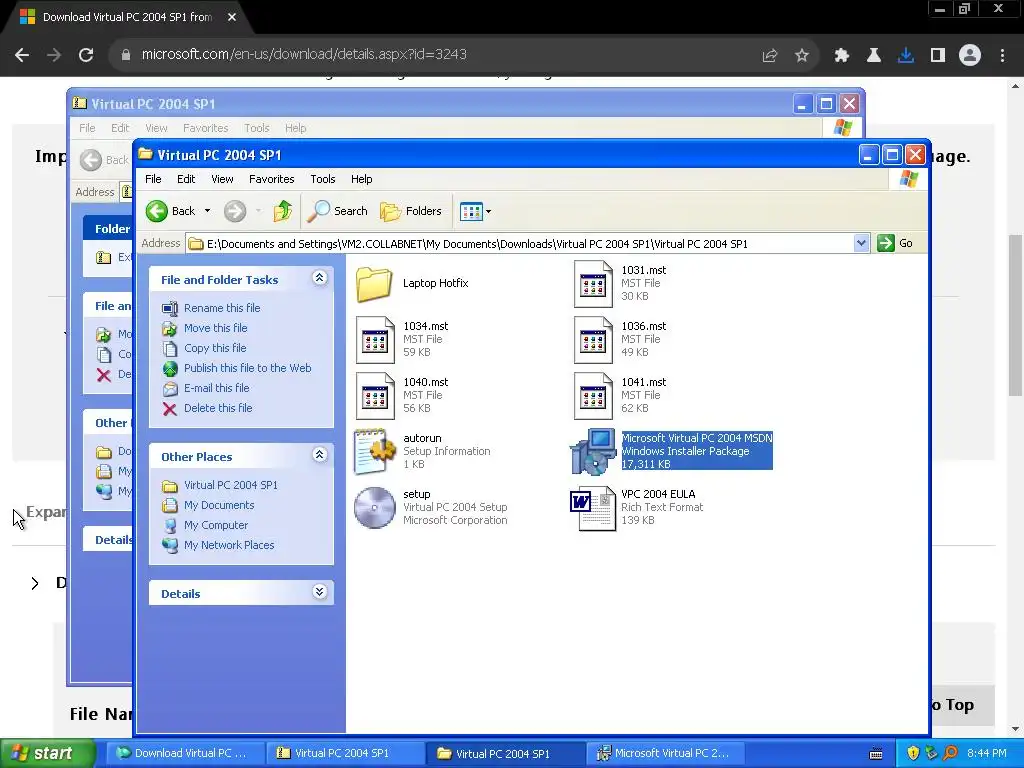
Task: Open the File menu in front Explorer window
Action: click(153, 179)
